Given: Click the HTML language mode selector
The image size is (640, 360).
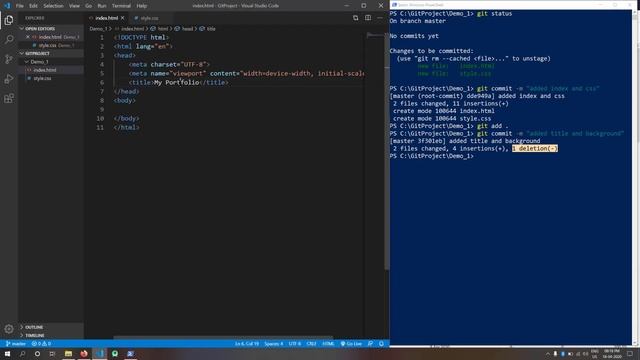Looking at the screenshot, I should (328, 344).
